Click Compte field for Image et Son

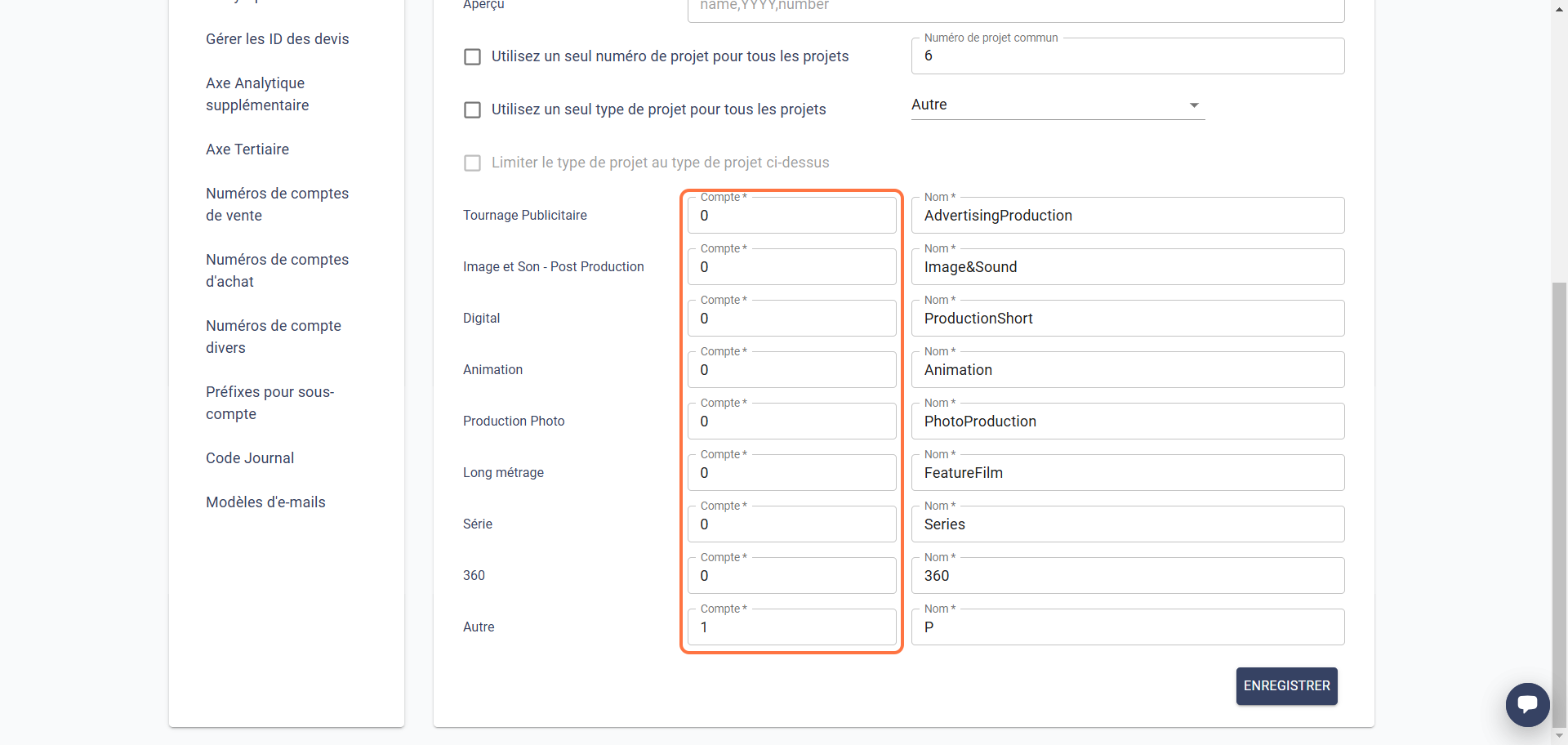[x=791, y=267]
